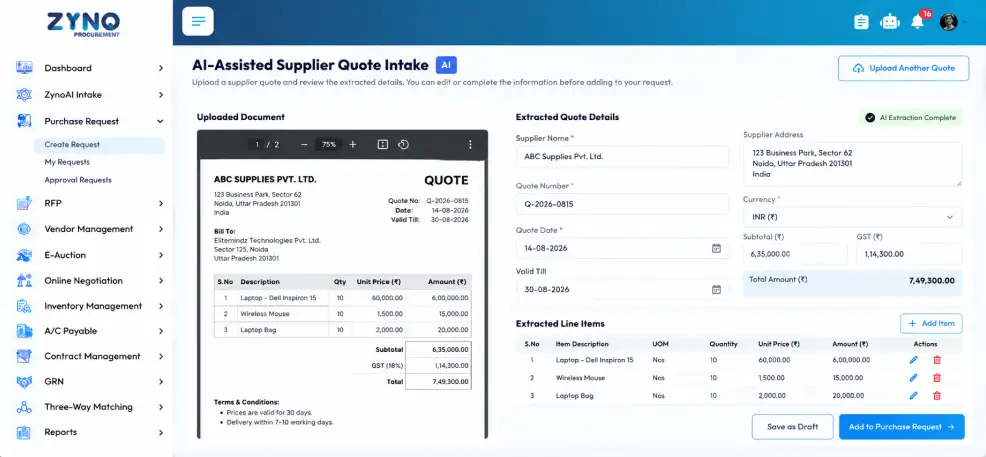The height and width of the screenshot is (457, 986).
Task: Open the clipboard tasks icon in header
Action: pyautogui.click(x=861, y=22)
